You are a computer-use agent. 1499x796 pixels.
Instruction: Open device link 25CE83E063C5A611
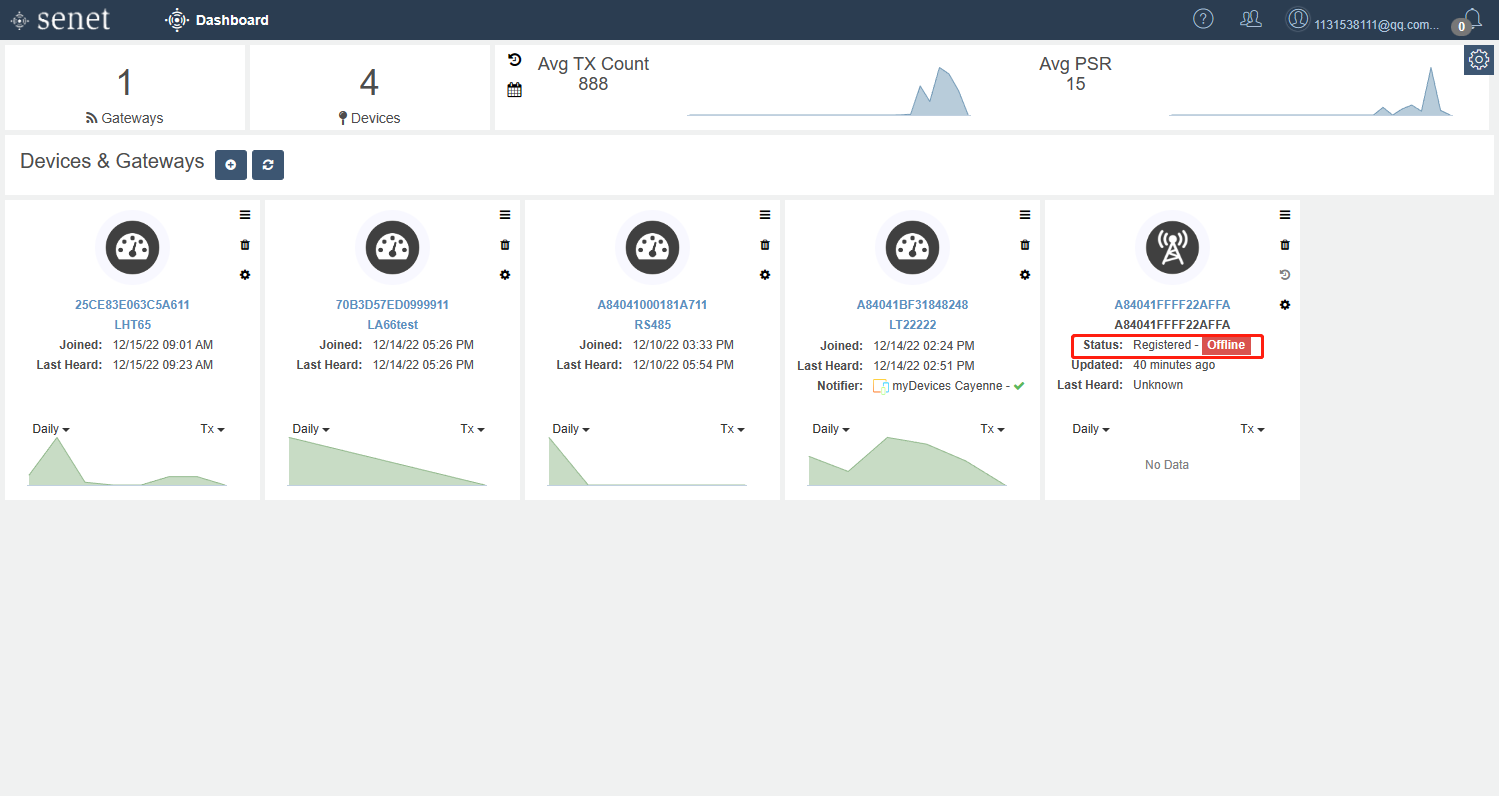[x=132, y=305]
